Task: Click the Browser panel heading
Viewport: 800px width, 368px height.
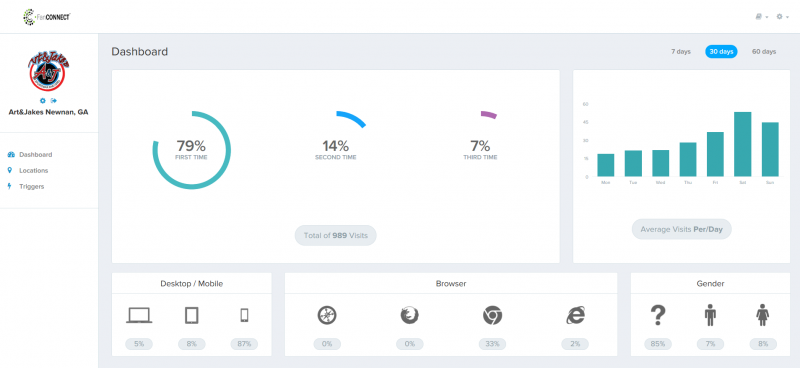Action: tap(451, 283)
